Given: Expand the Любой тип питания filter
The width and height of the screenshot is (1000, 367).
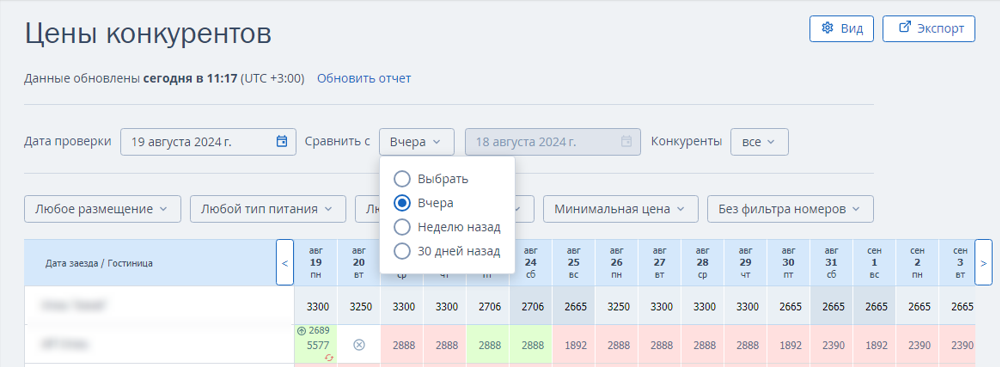Looking at the screenshot, I should [x=268, y=209].
